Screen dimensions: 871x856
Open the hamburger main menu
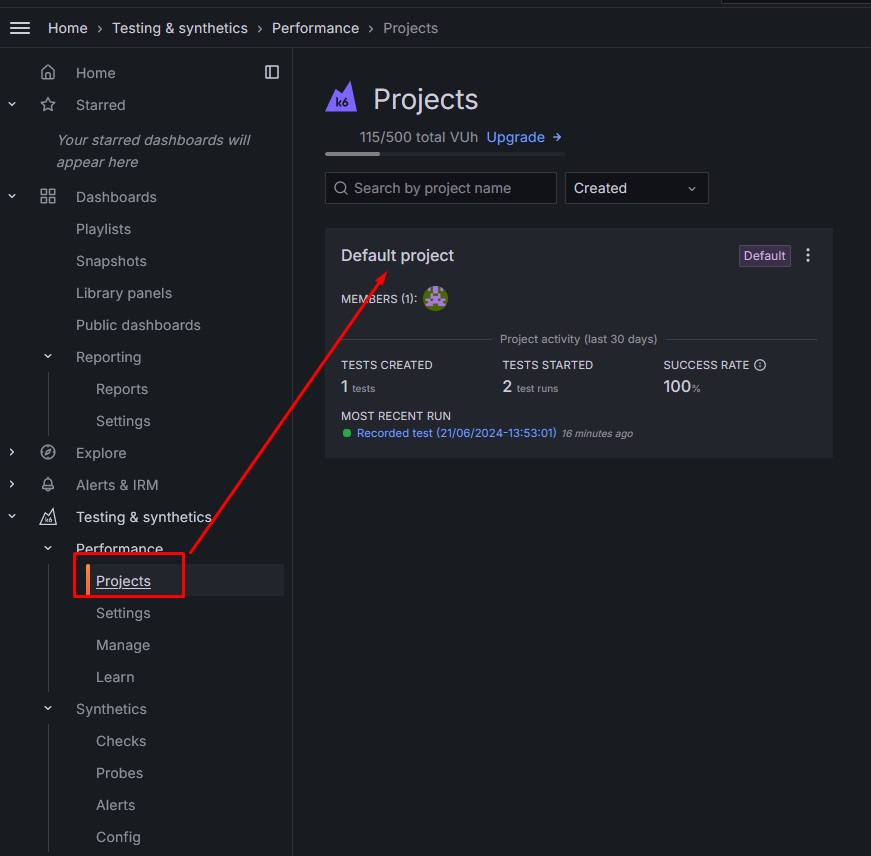click(x=20, y=28)
